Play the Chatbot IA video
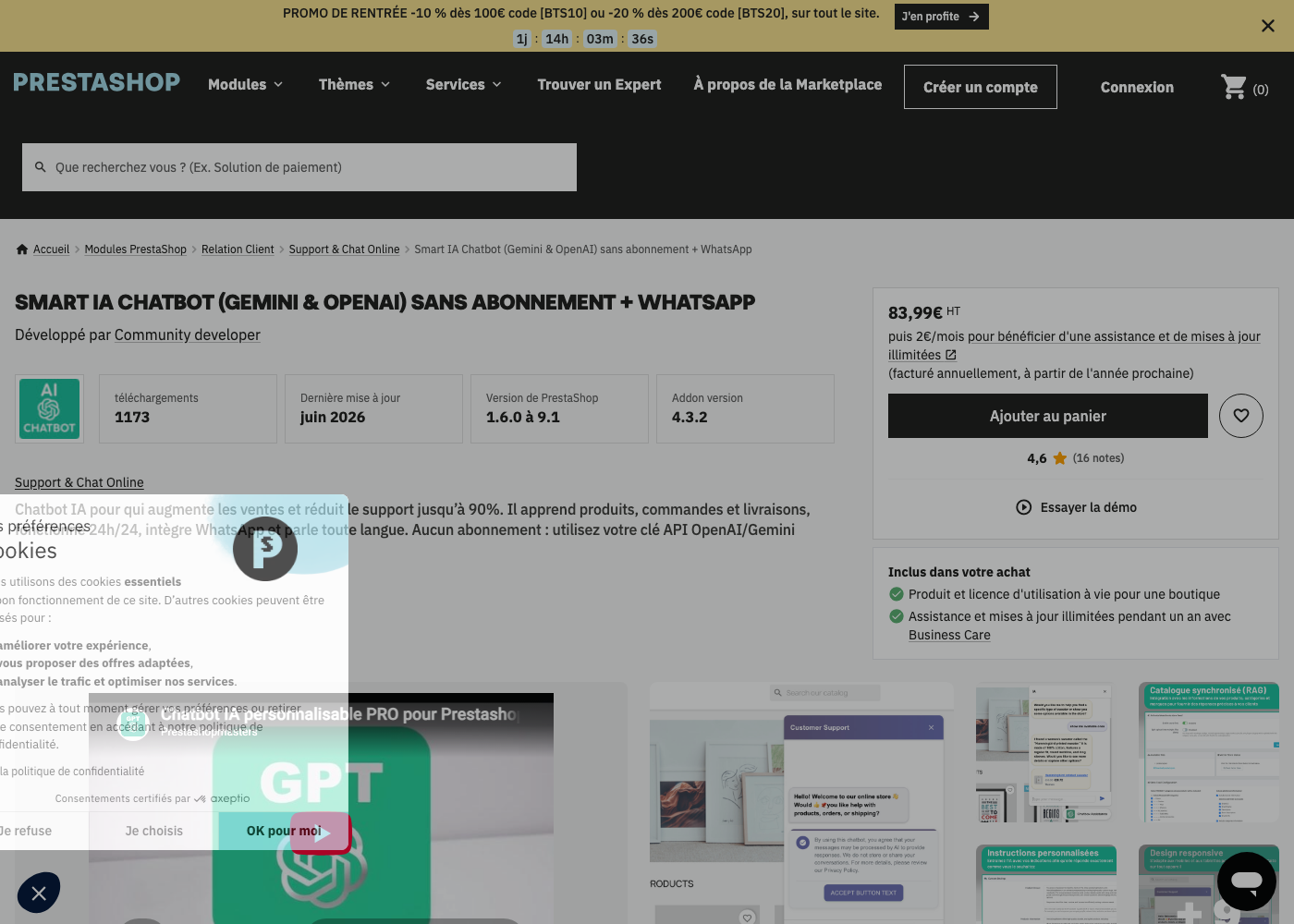 click(x=321, y=833)
